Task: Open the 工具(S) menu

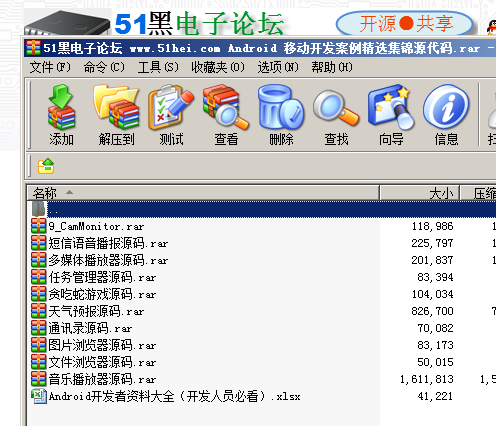Action: tap(158, 67)
